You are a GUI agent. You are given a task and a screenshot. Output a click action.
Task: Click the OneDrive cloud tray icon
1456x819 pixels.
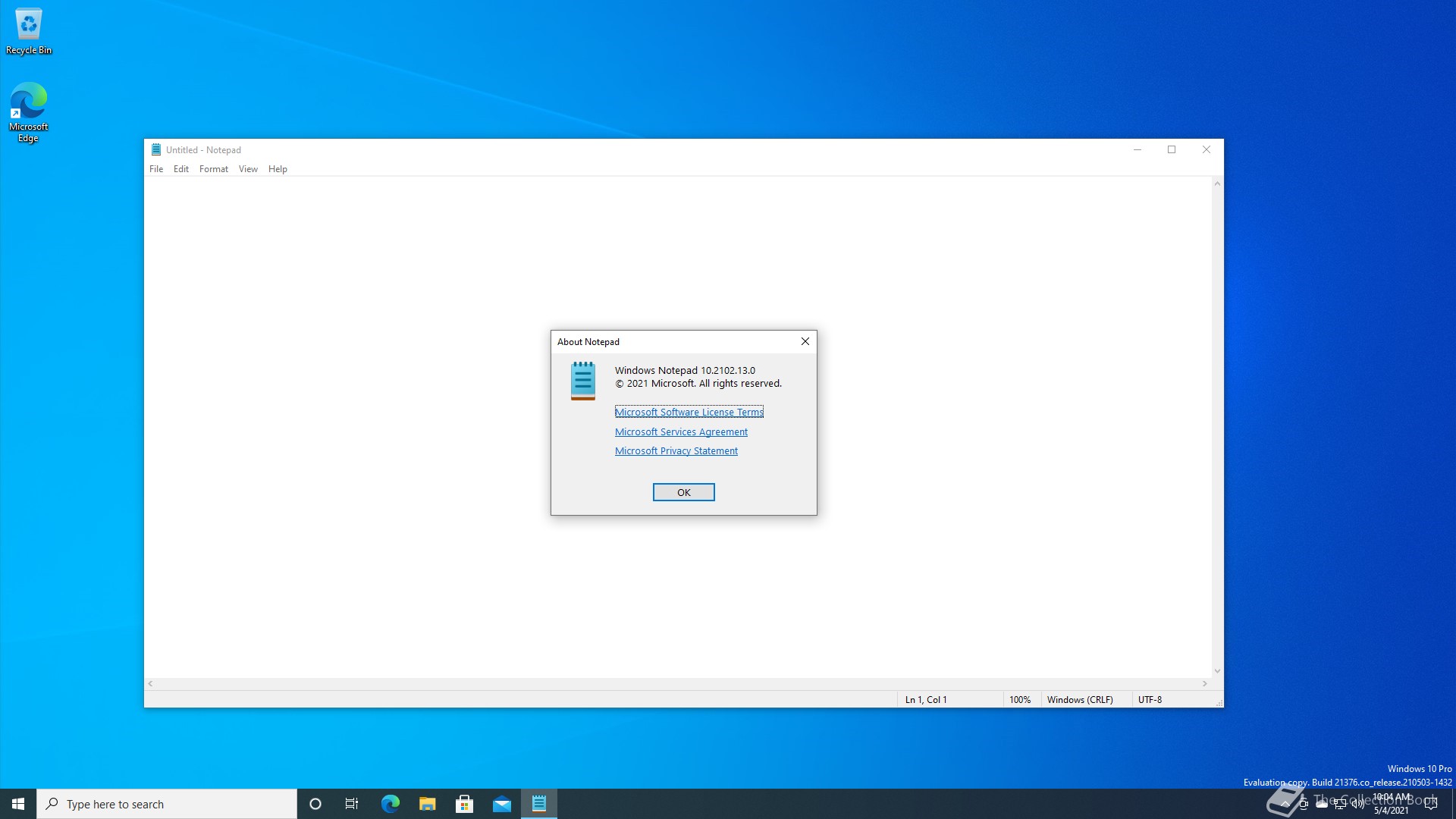pos(1321,804)
